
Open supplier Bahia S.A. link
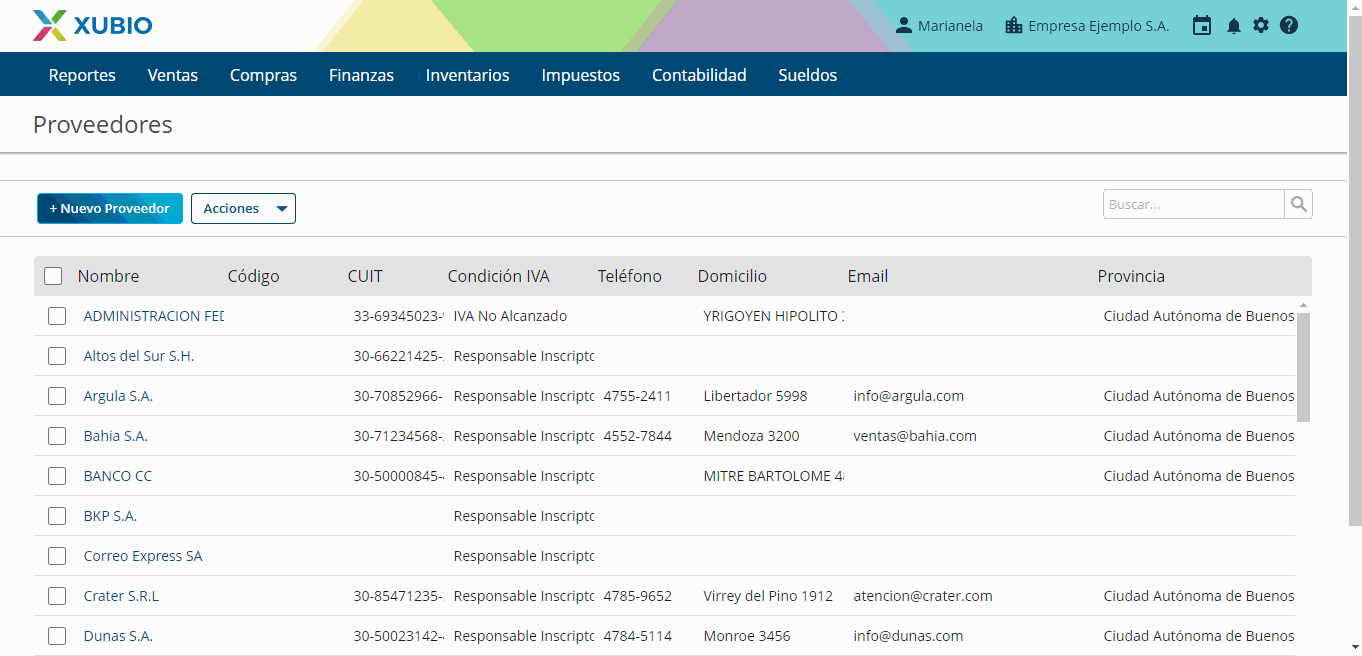point(116,436)
